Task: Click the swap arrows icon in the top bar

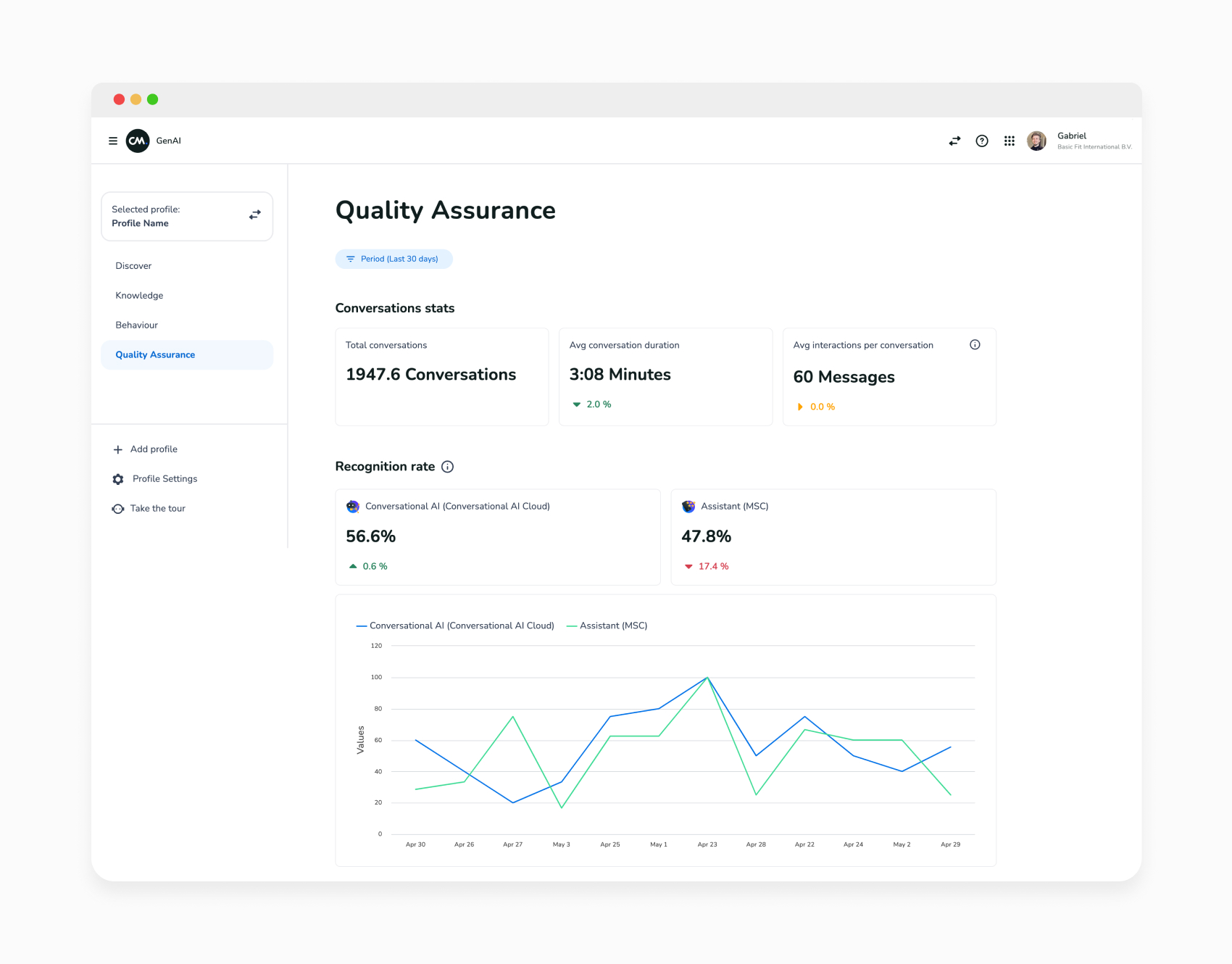Action: (x=954, y=141)
